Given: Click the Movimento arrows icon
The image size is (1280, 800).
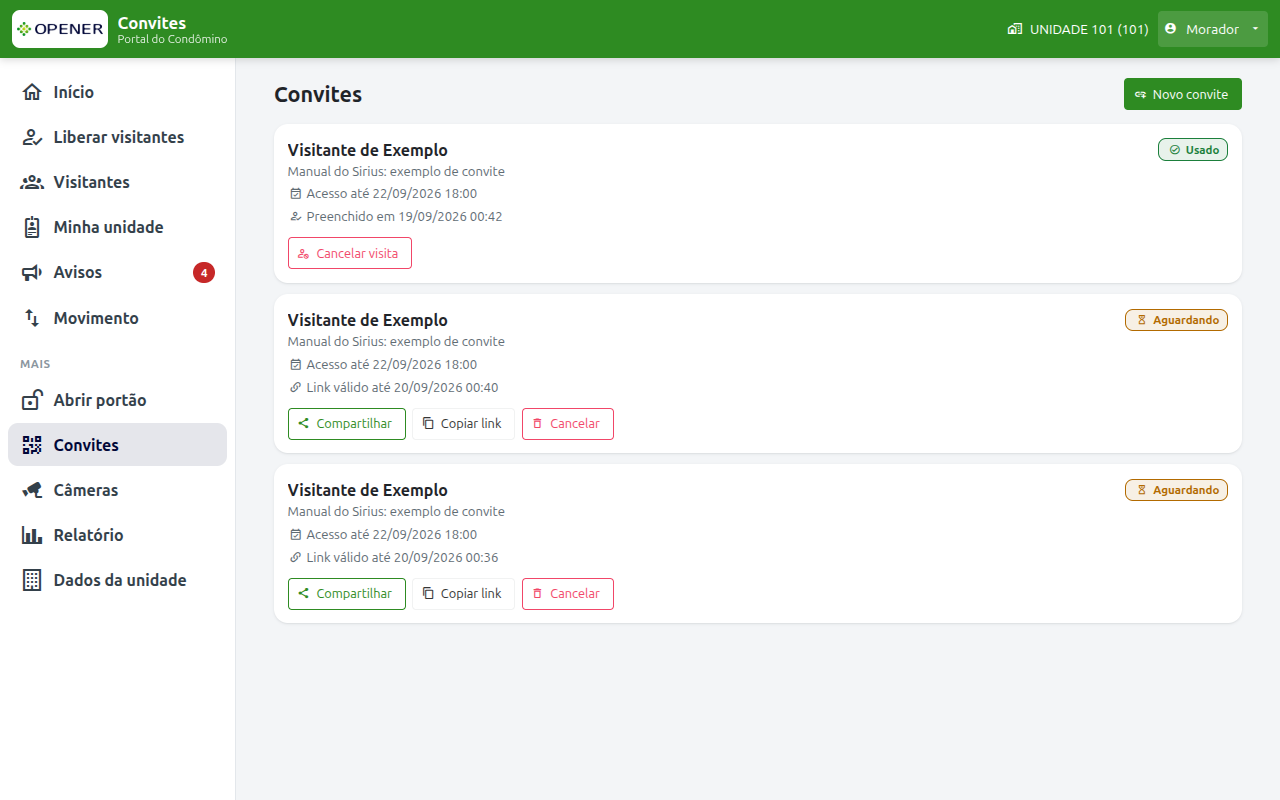Looking at the screenshot, I should tap(32, 318).
